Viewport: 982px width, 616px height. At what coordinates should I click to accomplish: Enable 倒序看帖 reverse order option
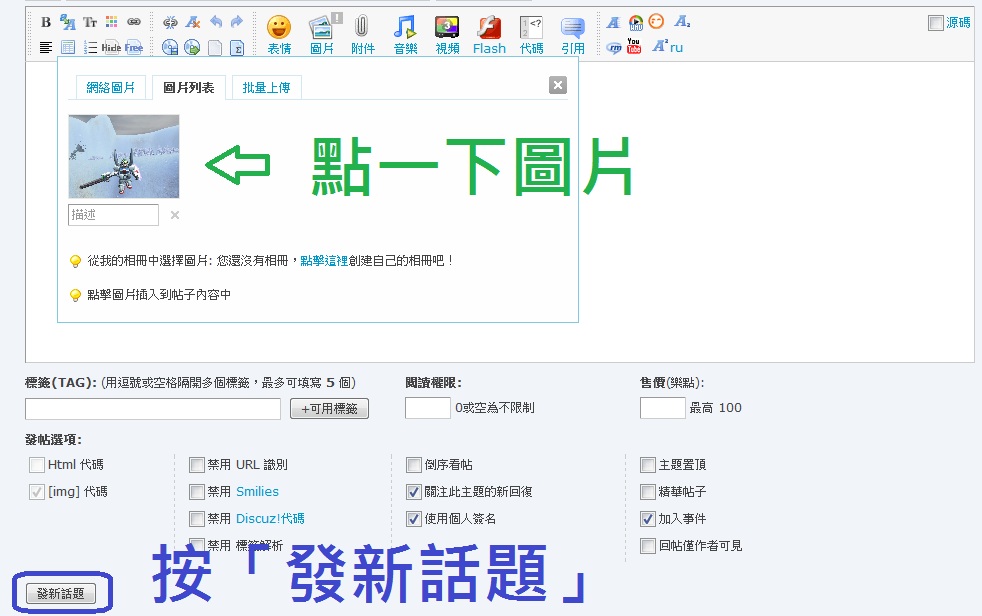click(413, 465)
